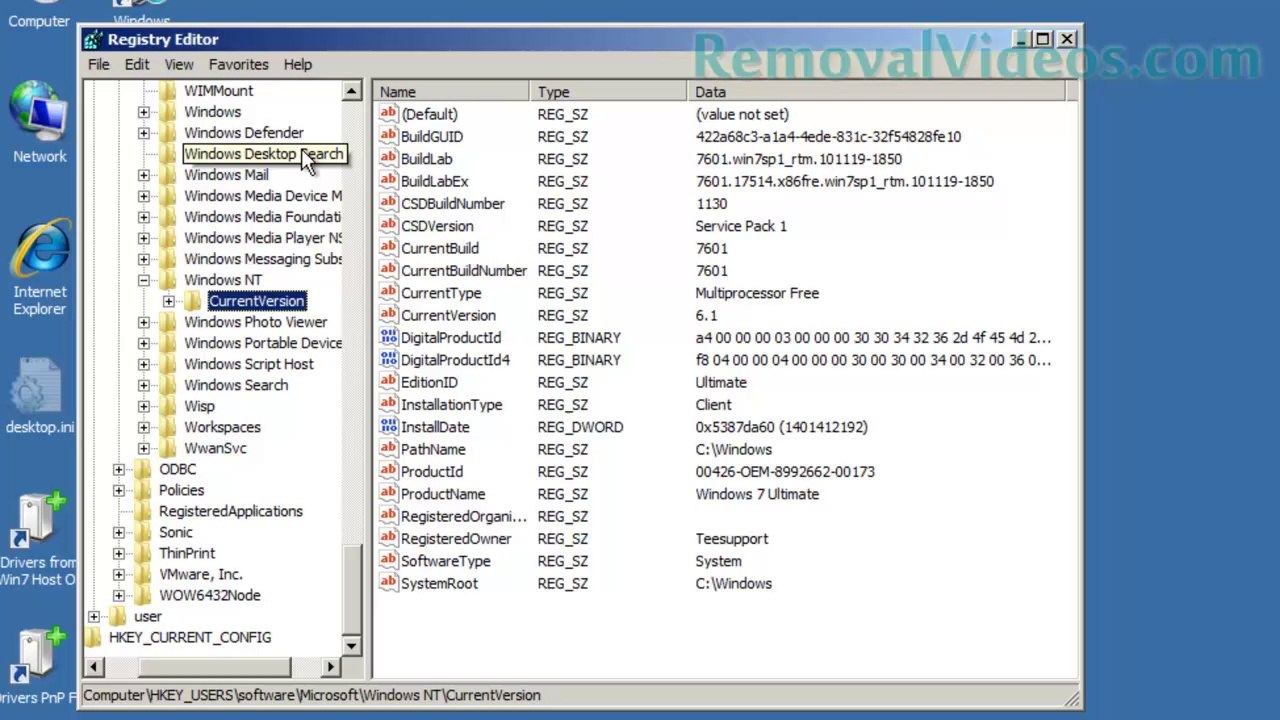This screenshot has height=720, width=1280.
Task: Open the Favorites menu
Action: click(x=238, y=64)
